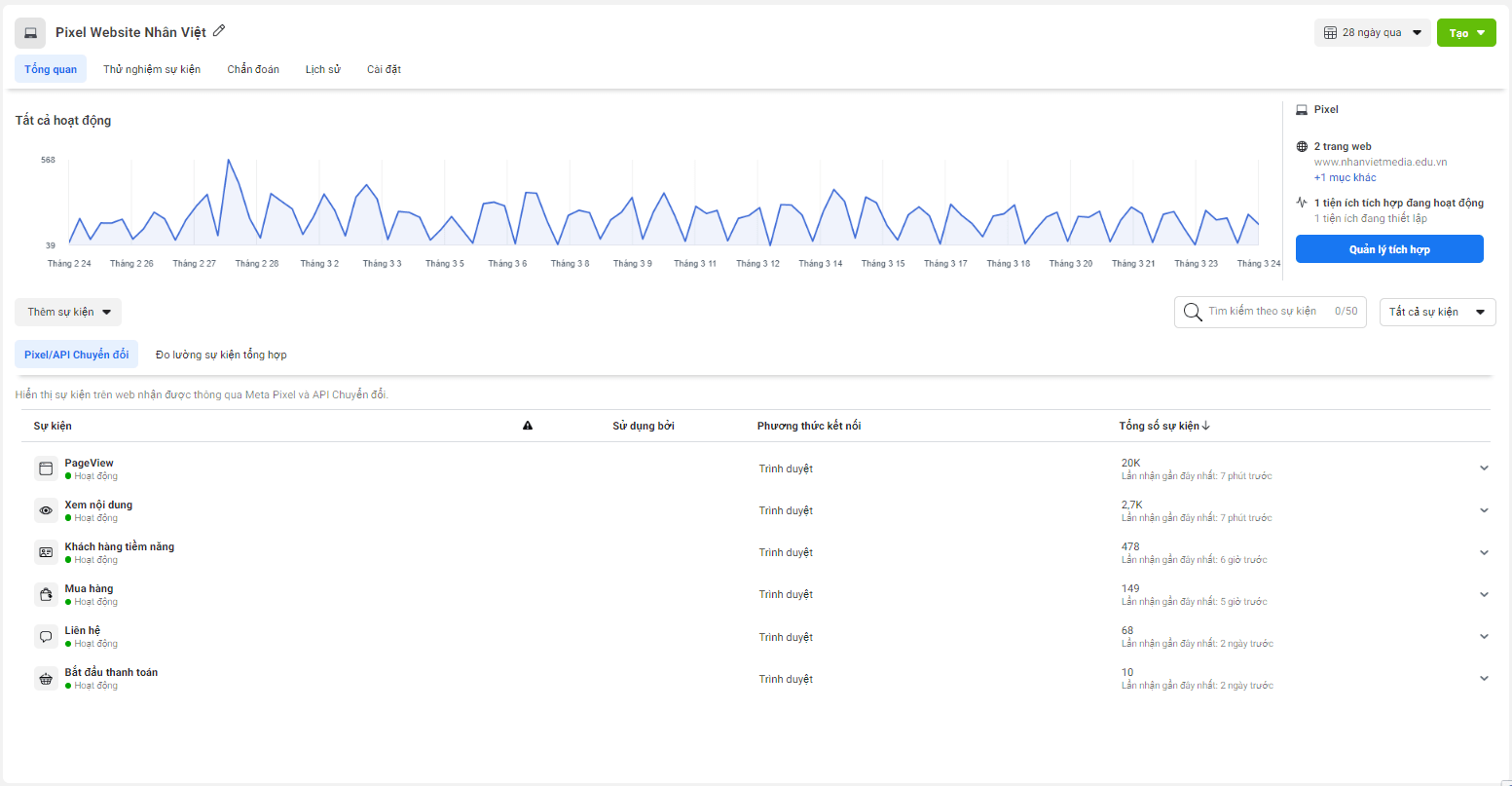The image size is (1512, 786).
Task: Switch to the Tổng quan tab
Action: pyautogui.click(x=51, y=69)
